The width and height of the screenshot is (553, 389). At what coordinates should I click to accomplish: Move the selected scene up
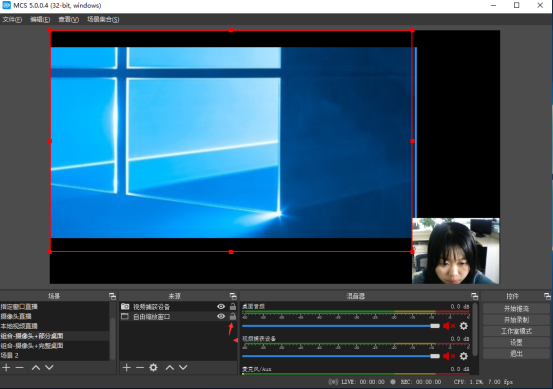click(x=36, y=367)
